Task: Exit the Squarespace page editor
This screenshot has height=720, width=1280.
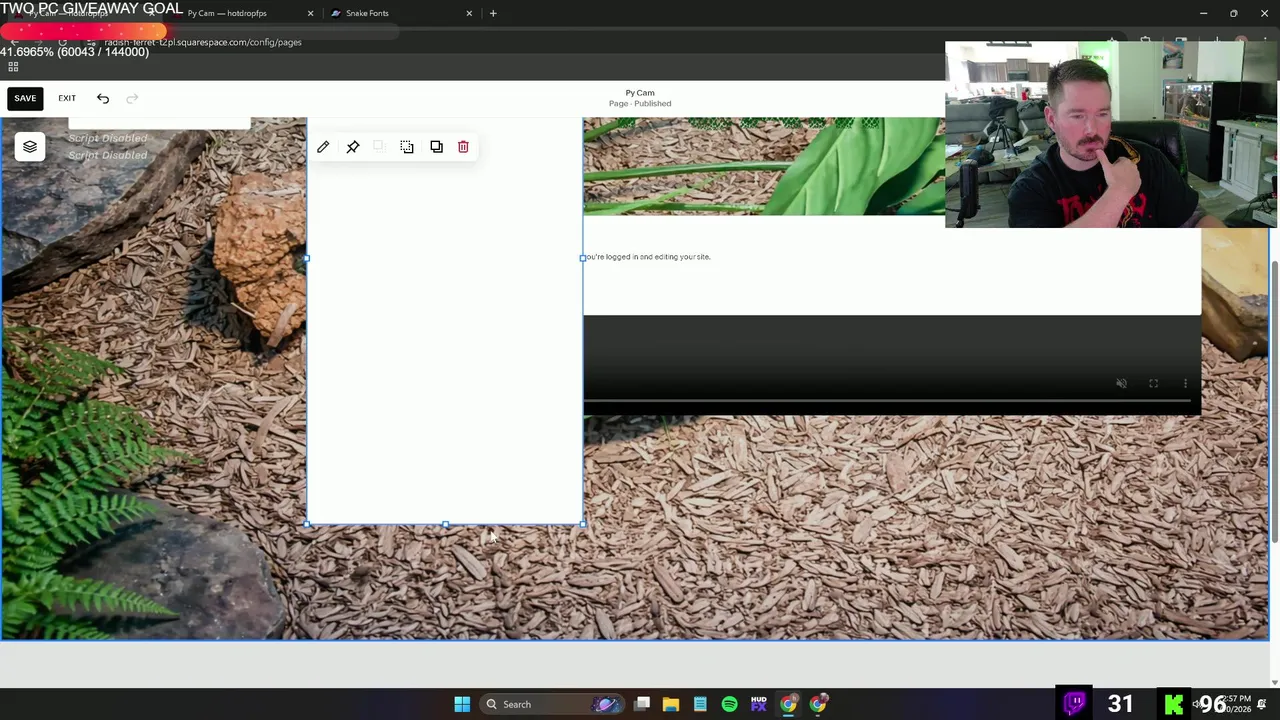Action: pos(67,98)
